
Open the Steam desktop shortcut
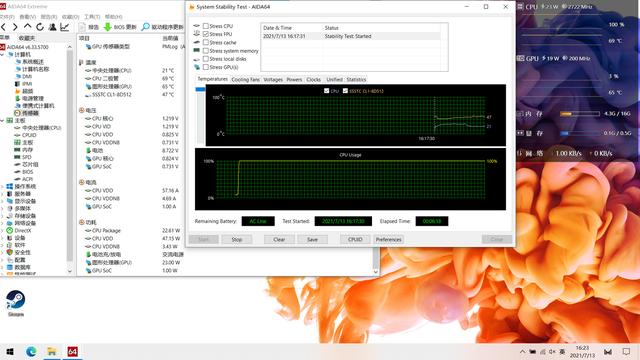[x=16, y=303]
